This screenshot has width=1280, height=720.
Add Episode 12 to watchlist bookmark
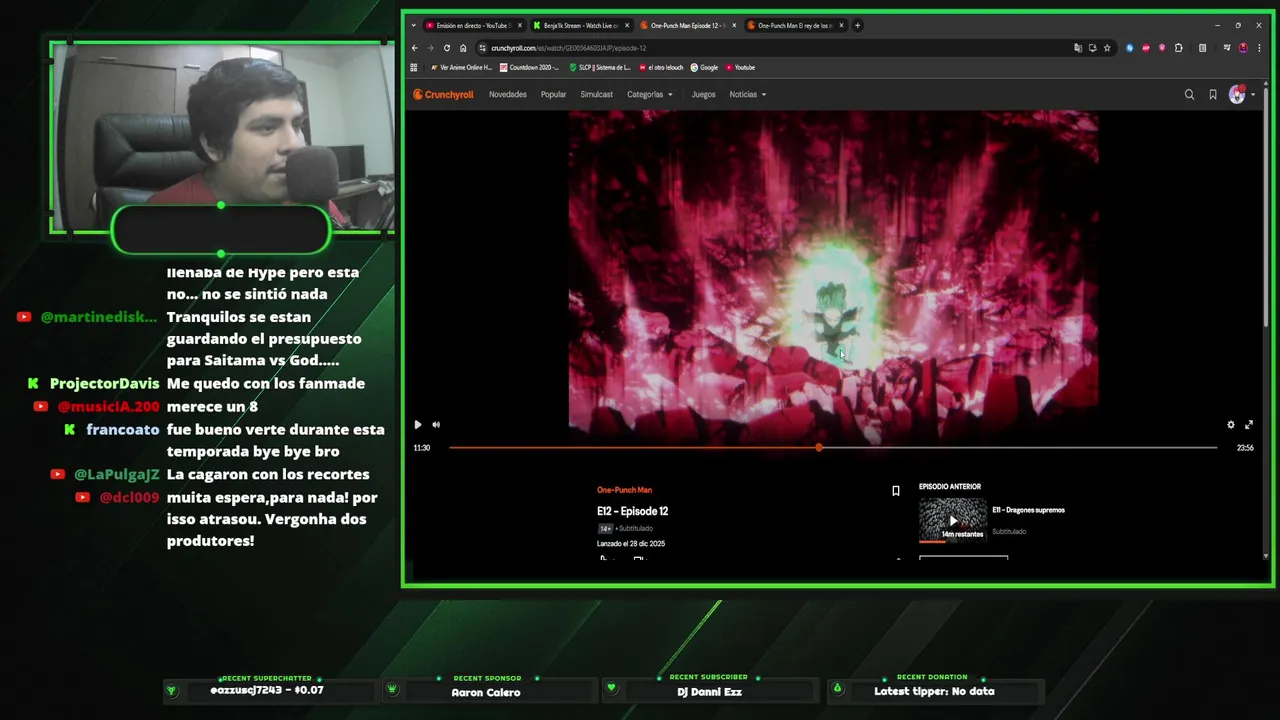click(x=896, y=491)
